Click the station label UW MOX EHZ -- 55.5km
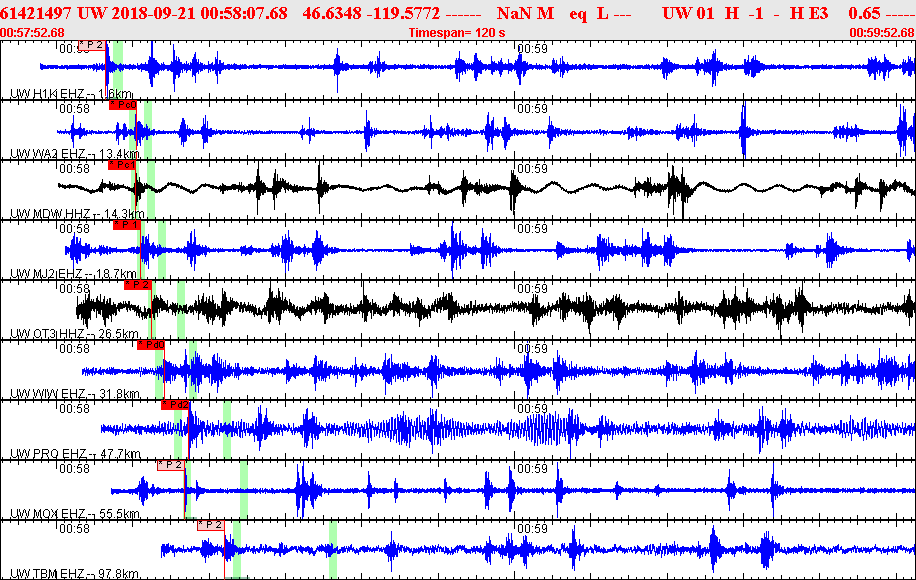916x580 pixels. 75,513
